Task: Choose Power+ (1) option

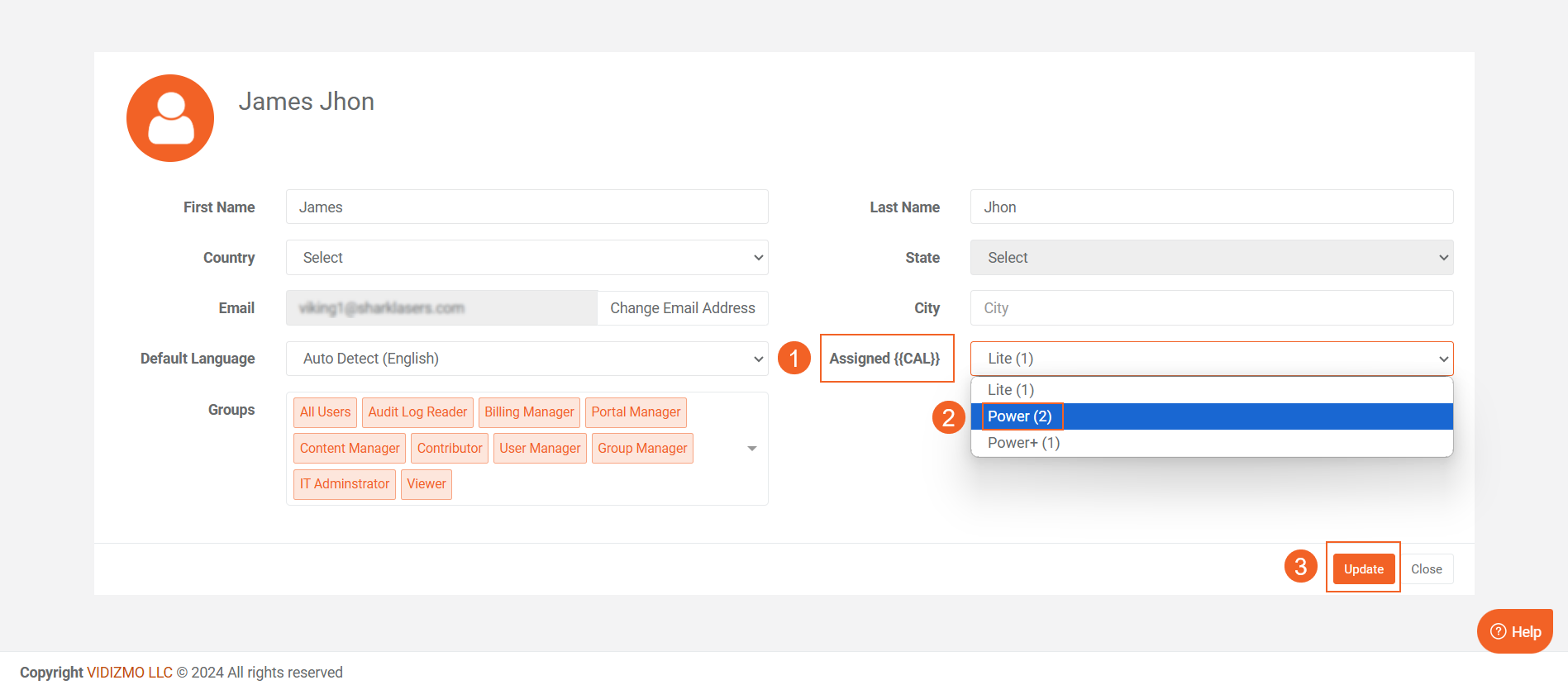Action: click(x=1023, y=443)
